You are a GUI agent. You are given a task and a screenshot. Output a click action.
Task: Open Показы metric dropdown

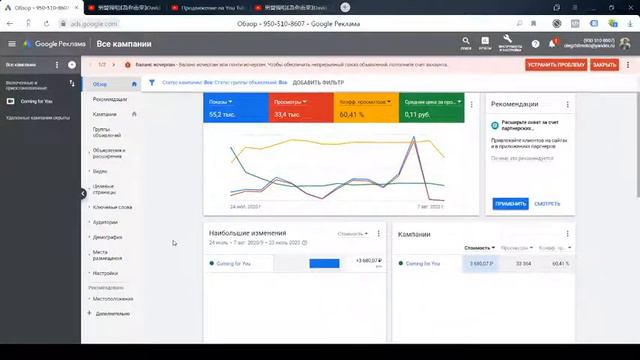point(220,102)
